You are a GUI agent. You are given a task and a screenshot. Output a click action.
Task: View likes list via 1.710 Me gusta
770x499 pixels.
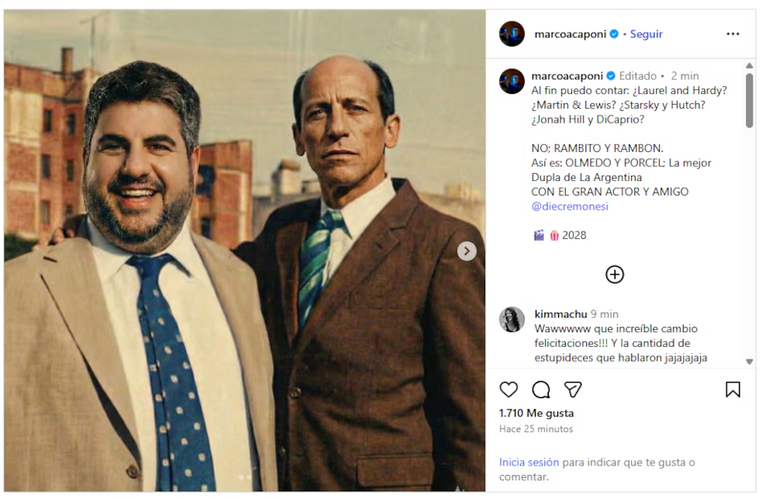pyautogui.click(x=536, y=412)
